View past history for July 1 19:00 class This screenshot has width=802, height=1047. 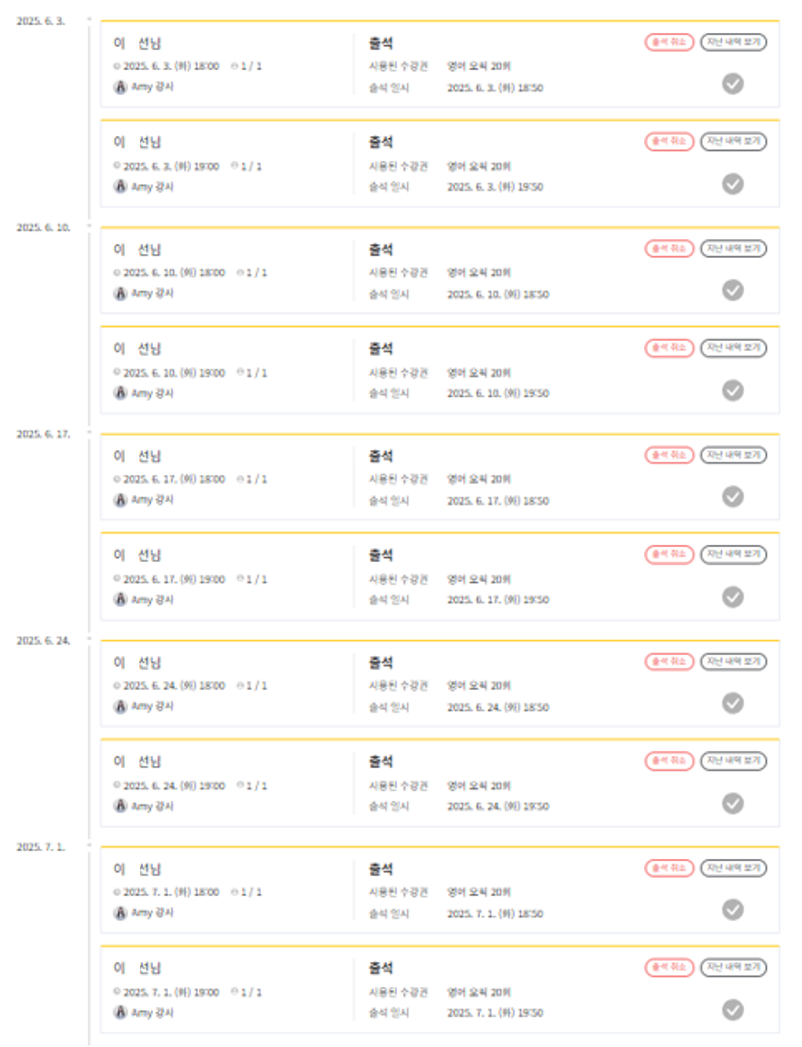734,967
